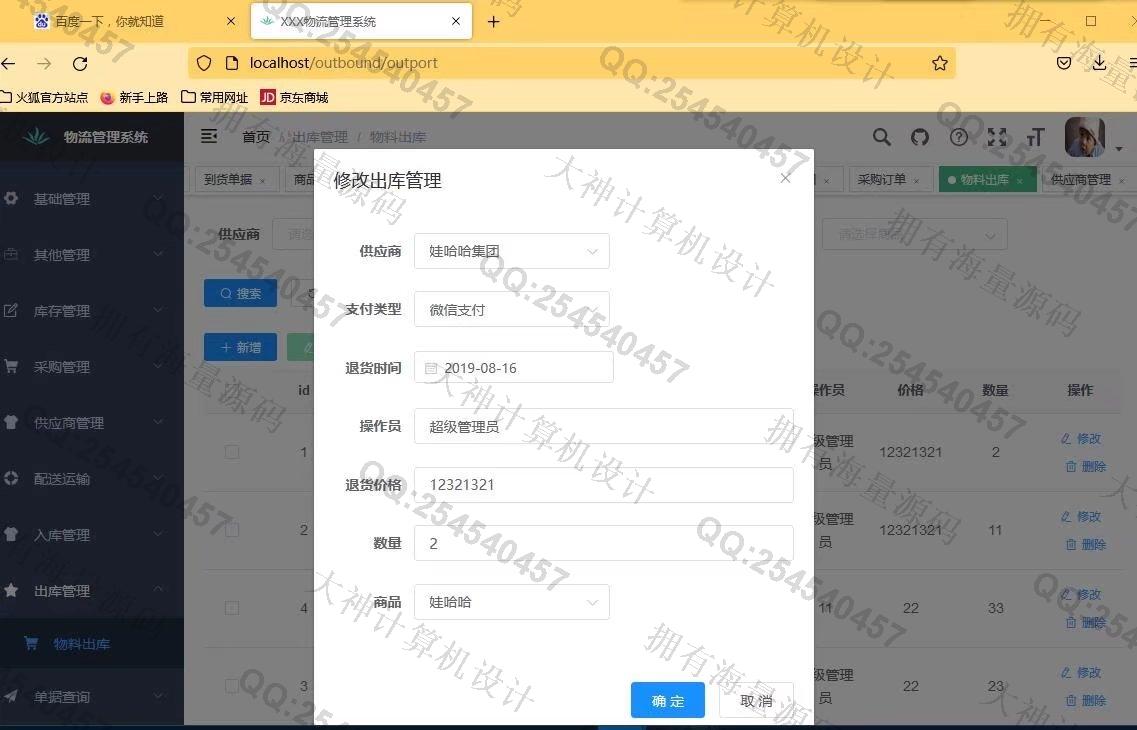Click the browser reload icon

point(80,64)
